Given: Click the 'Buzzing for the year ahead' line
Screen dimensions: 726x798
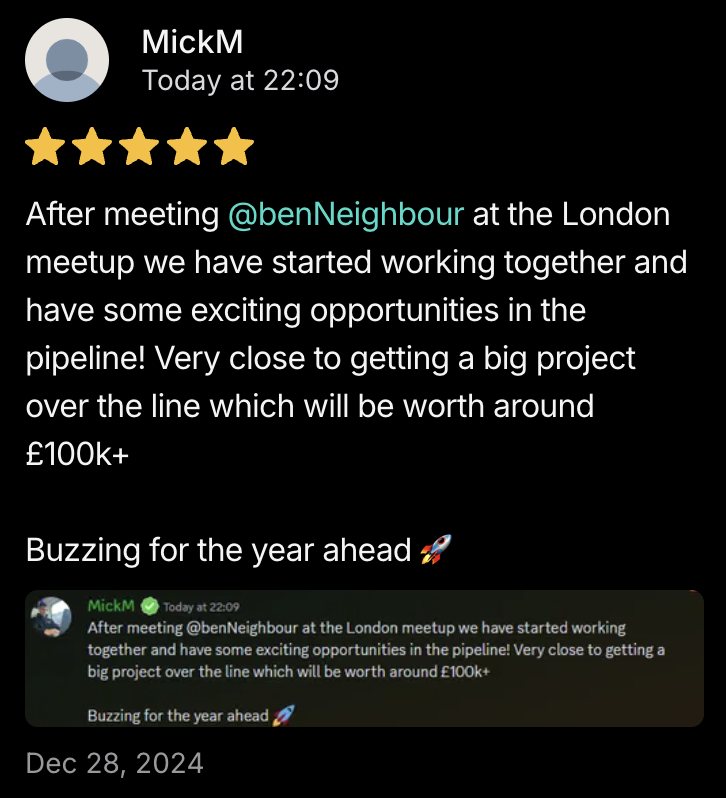Looking at the screenshot, I should [218, 550].
